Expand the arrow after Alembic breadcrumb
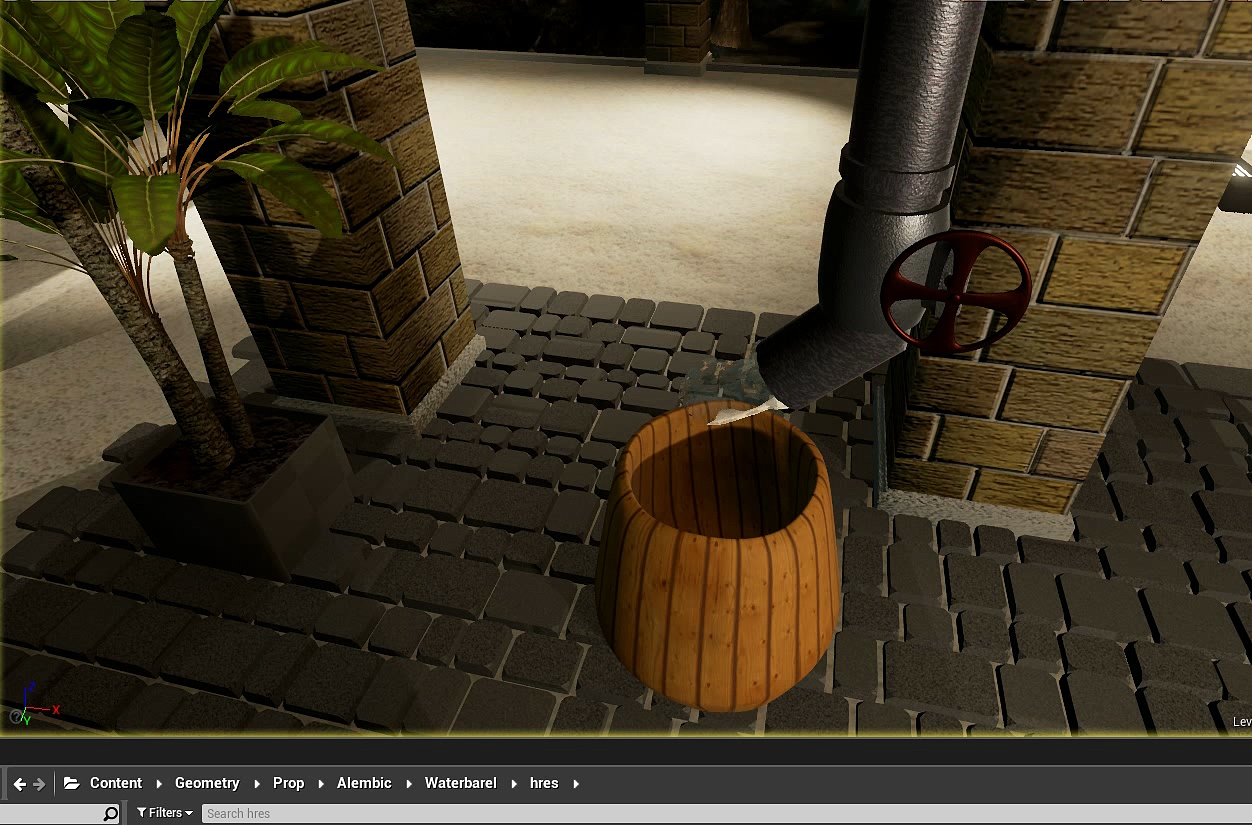Viewport: 1252px width, 825px height. click(x=409, y=784)
